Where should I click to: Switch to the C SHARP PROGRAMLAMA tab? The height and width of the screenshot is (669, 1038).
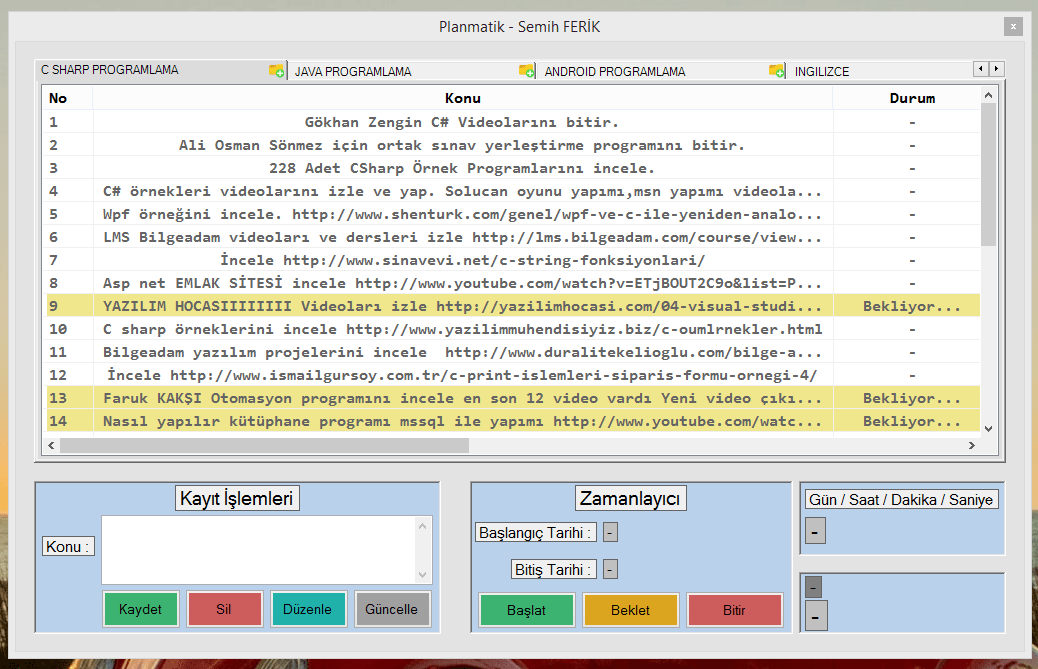pos(110,71)
